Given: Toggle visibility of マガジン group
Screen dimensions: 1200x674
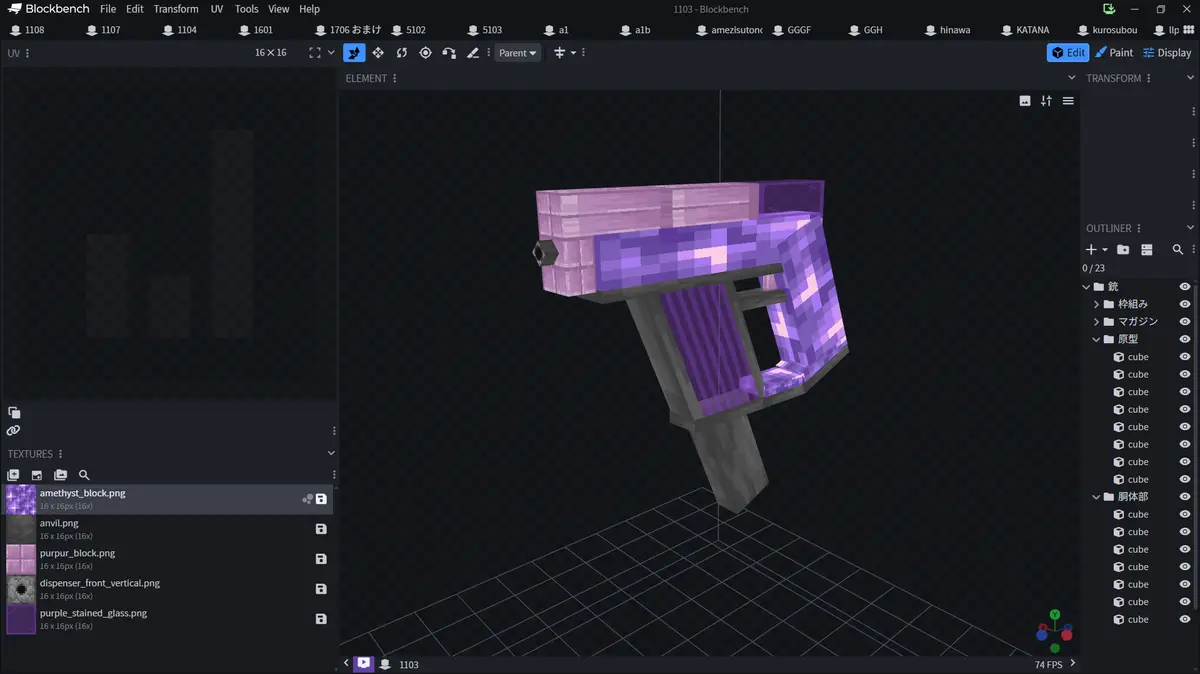Looking at the screenshot, I should point(1185,322).
